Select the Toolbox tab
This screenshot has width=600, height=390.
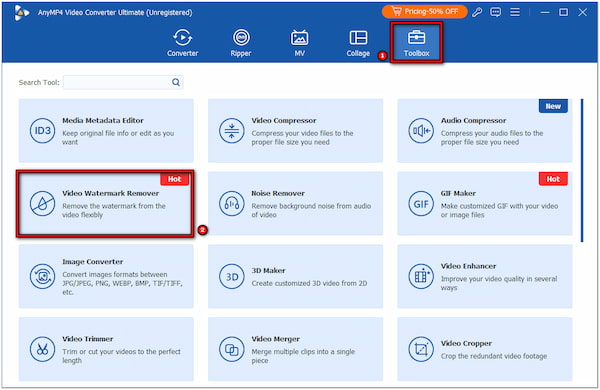coord(416,42)
